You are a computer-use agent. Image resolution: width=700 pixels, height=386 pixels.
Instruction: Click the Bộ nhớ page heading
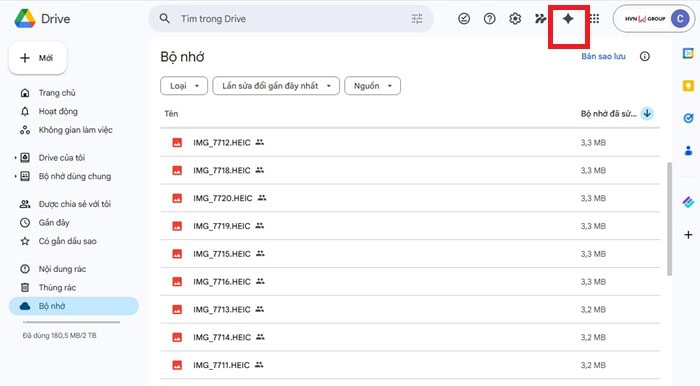[x=182, y=57]
